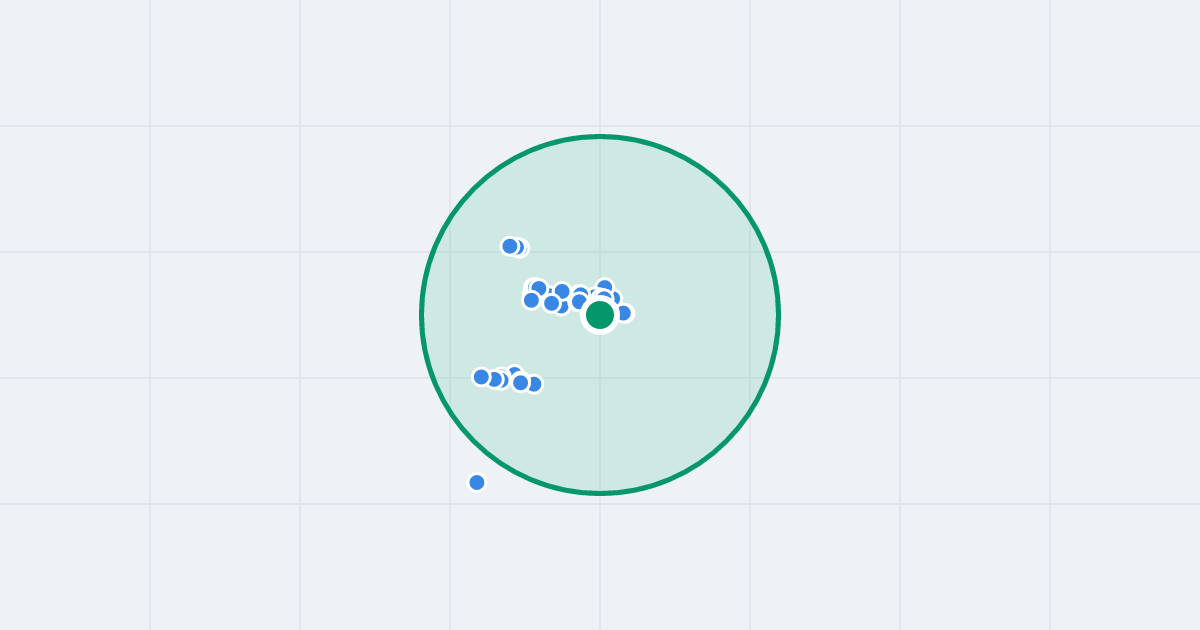
Task: Select the isolated blue marker outside the green circle
Action: tap(477, 482)
